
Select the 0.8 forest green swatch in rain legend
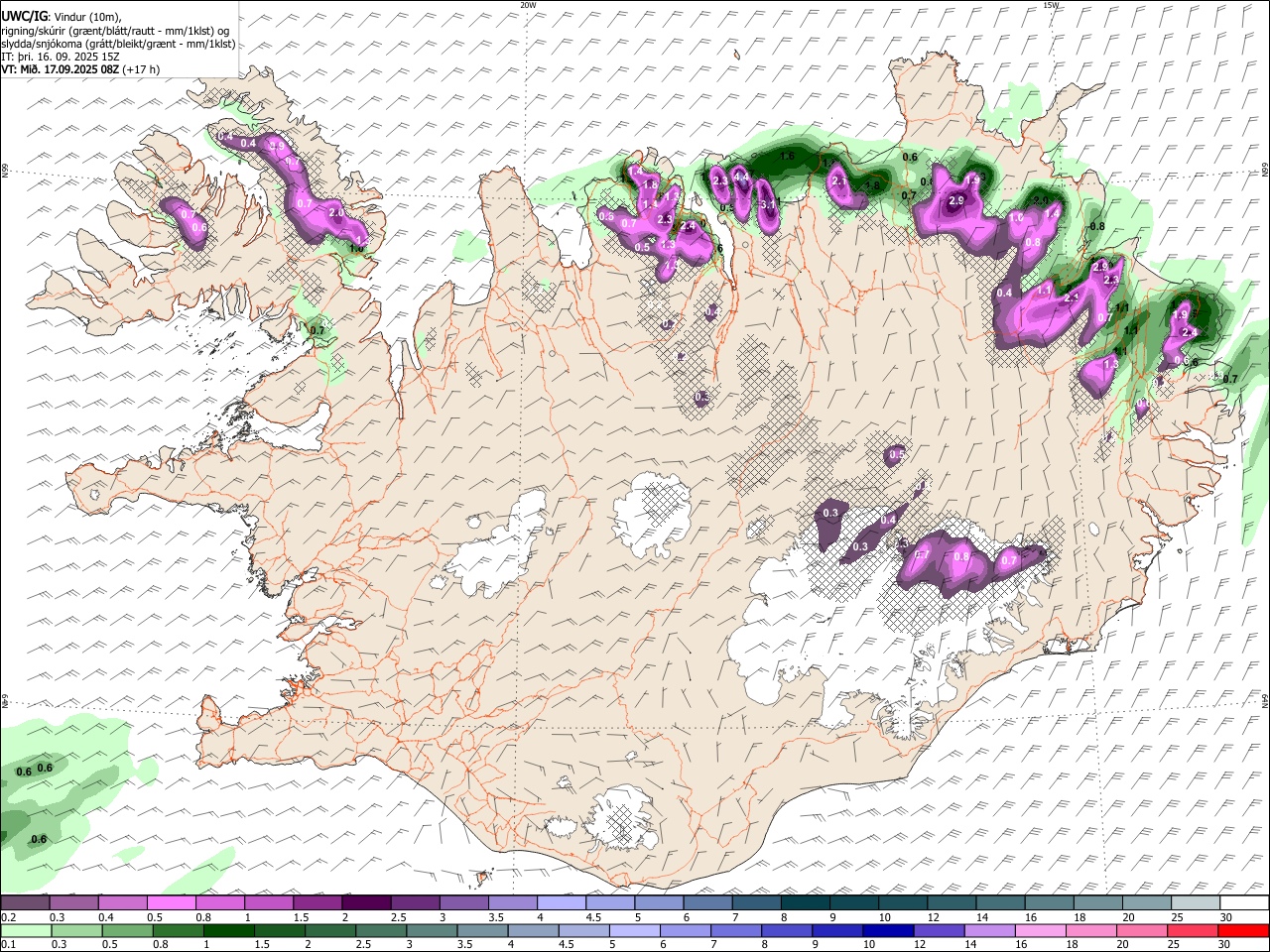[178, 931]
